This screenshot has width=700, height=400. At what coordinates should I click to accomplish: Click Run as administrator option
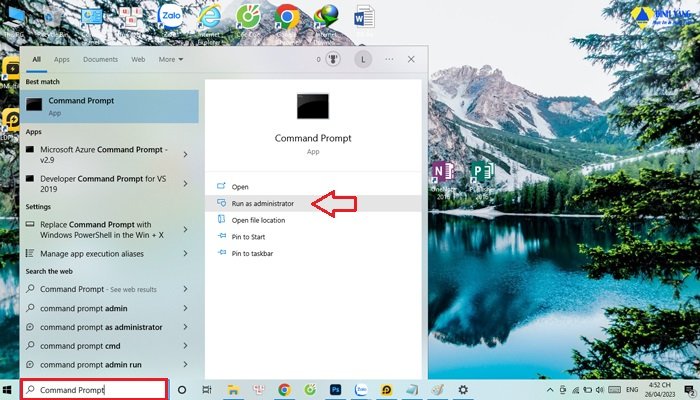click(262, 203)
